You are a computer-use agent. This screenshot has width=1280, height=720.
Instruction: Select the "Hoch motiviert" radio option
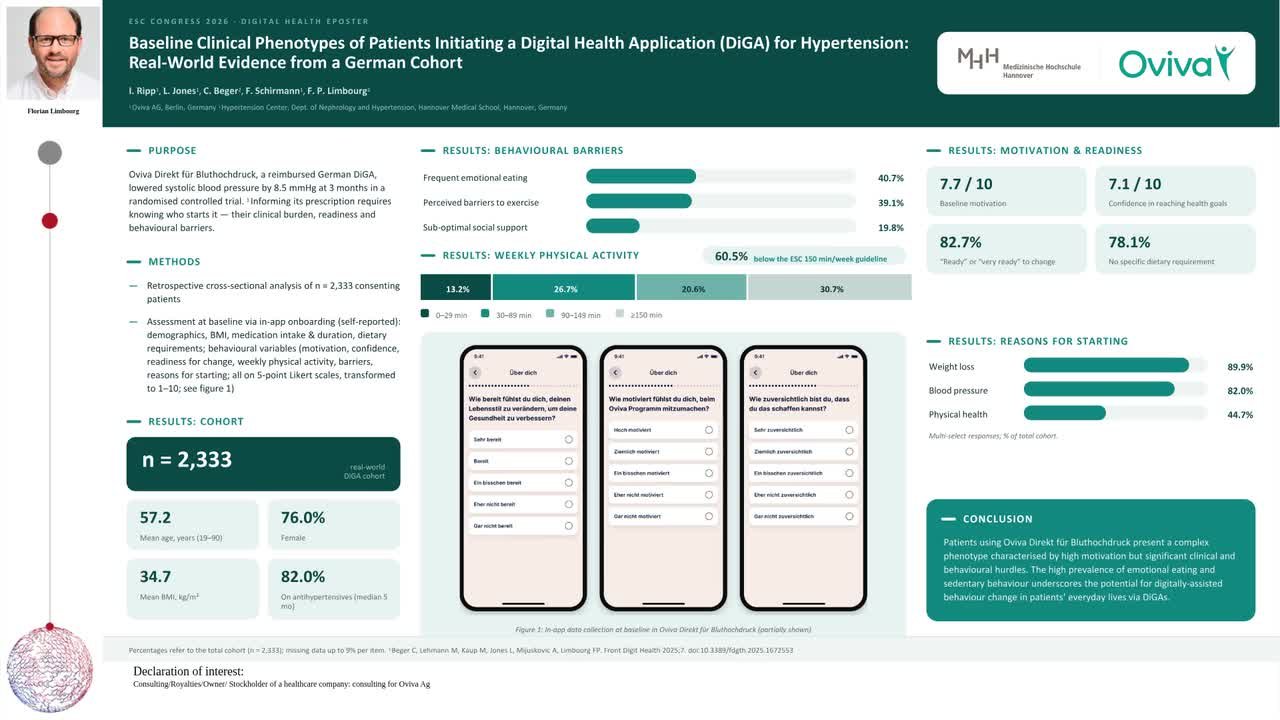[x=709, y=430]
